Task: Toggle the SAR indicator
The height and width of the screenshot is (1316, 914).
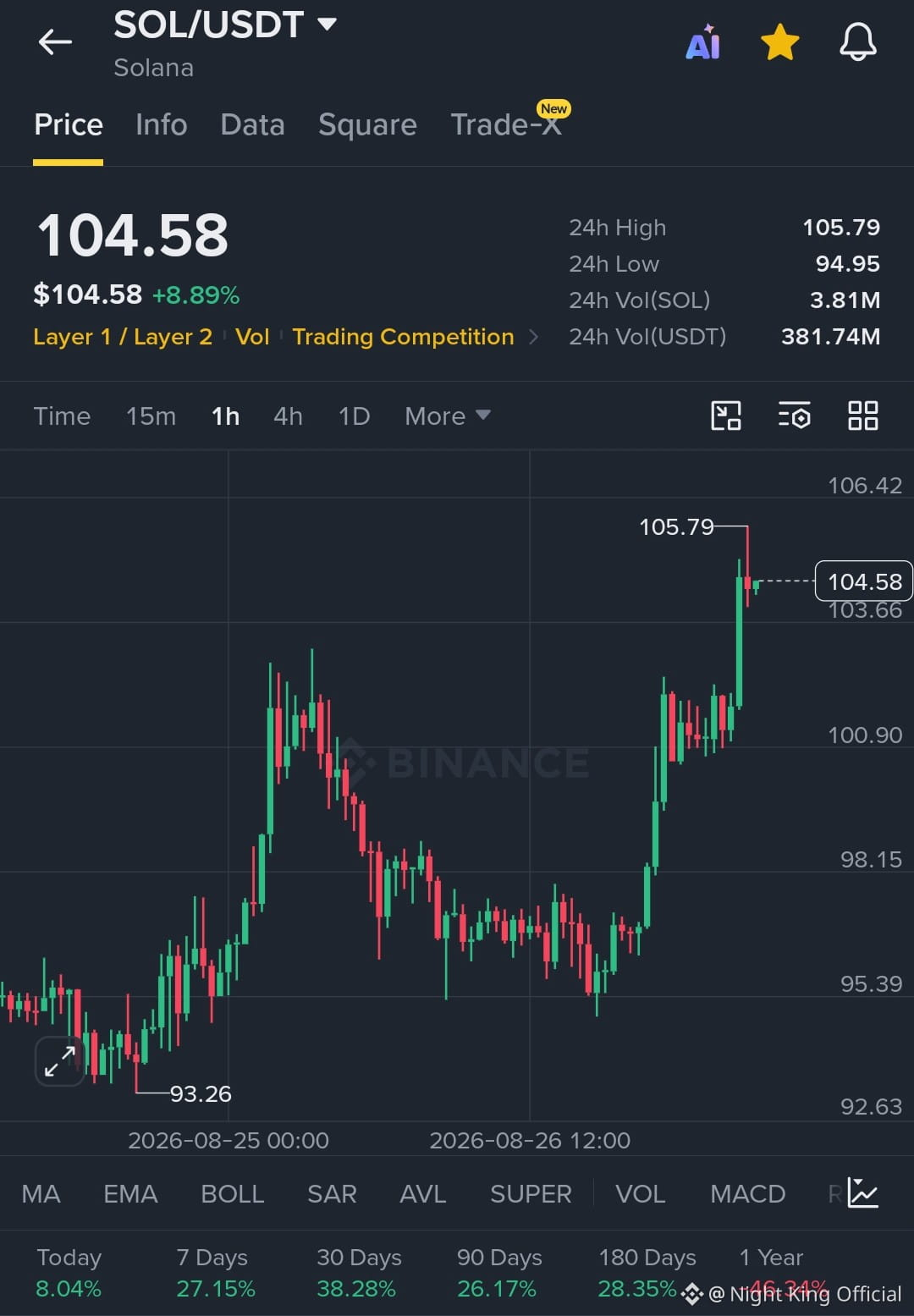Action: (332, 1193)
